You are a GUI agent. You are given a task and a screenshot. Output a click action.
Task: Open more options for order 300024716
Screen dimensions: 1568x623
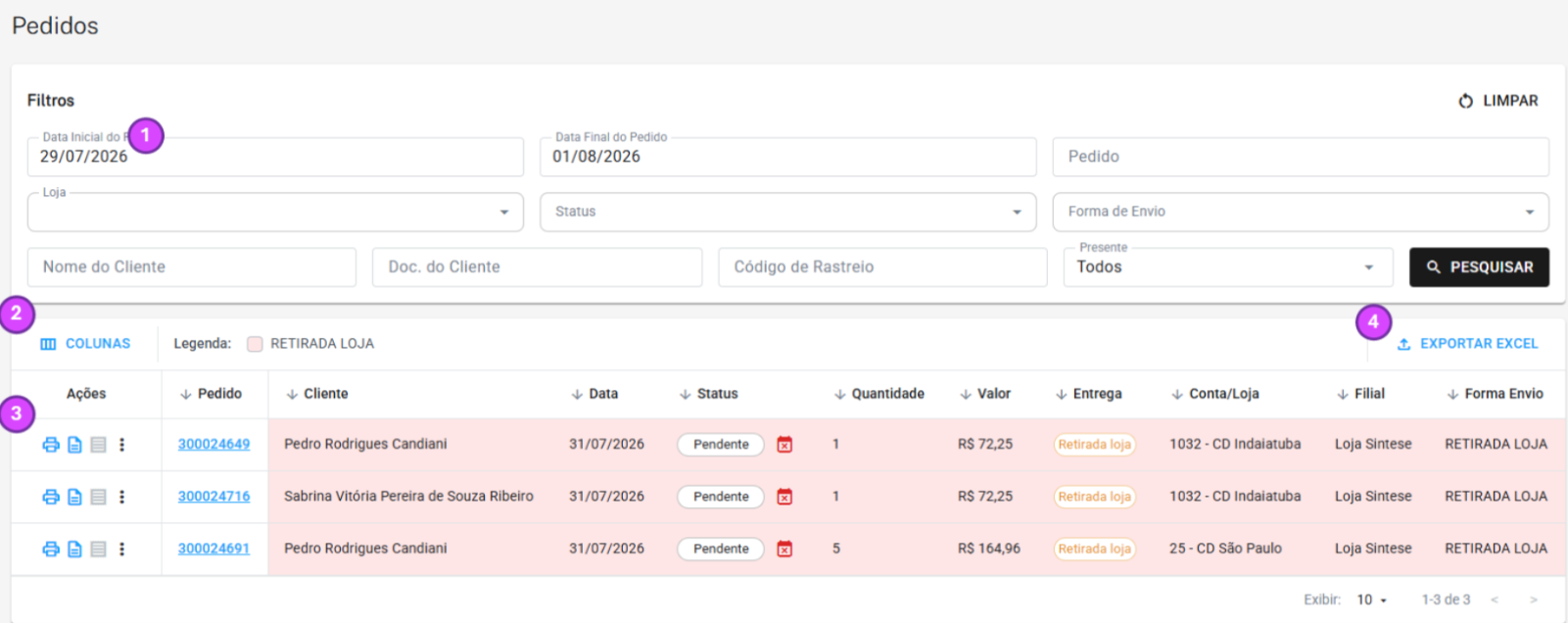click(121, 497)
